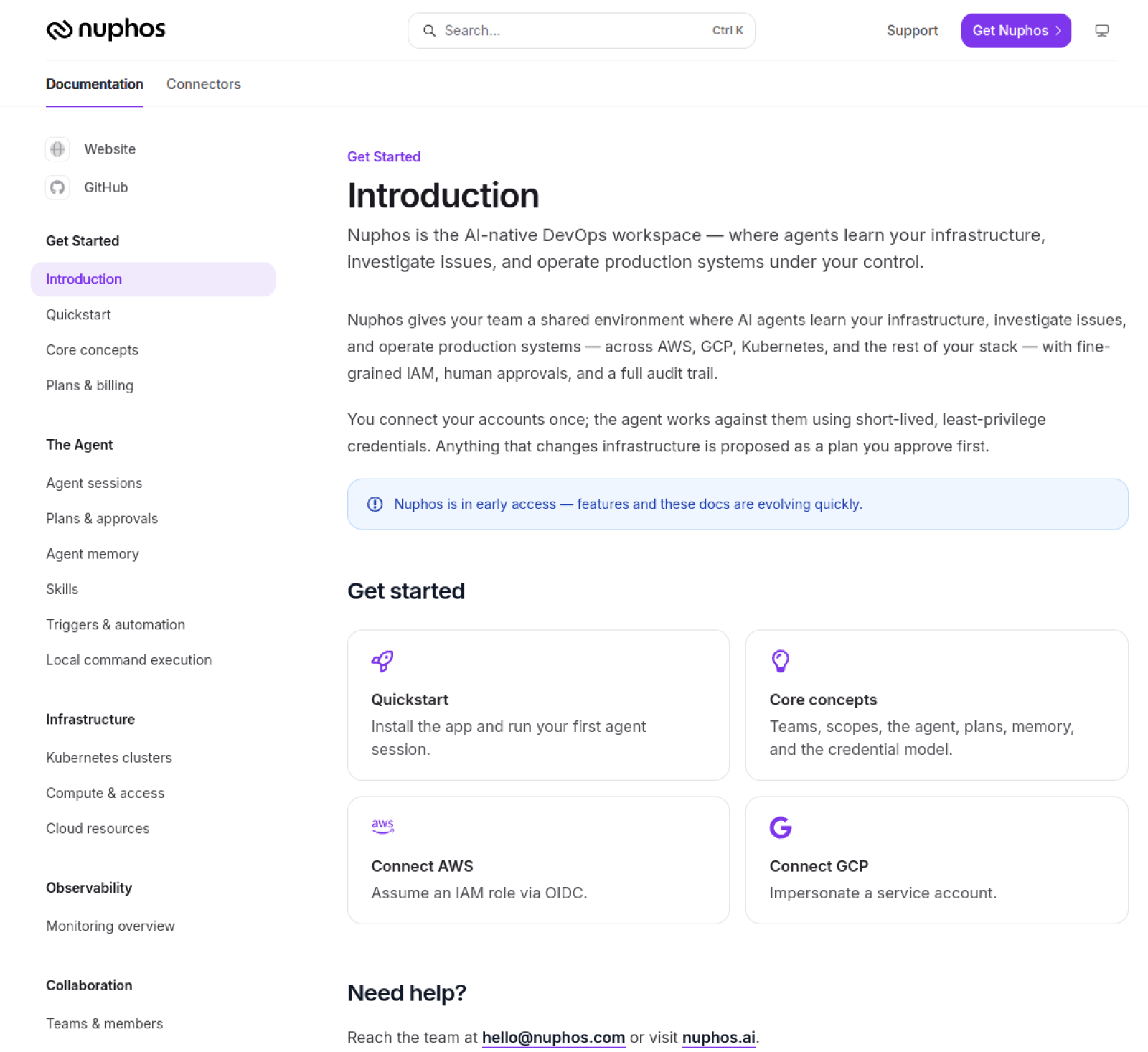
Task: Click the info icon in early access notice
Action: click(375, 504)
